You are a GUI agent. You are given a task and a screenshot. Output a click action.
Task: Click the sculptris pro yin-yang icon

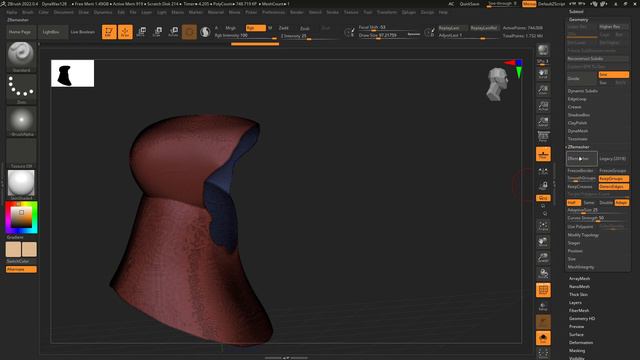pos(205,31)
